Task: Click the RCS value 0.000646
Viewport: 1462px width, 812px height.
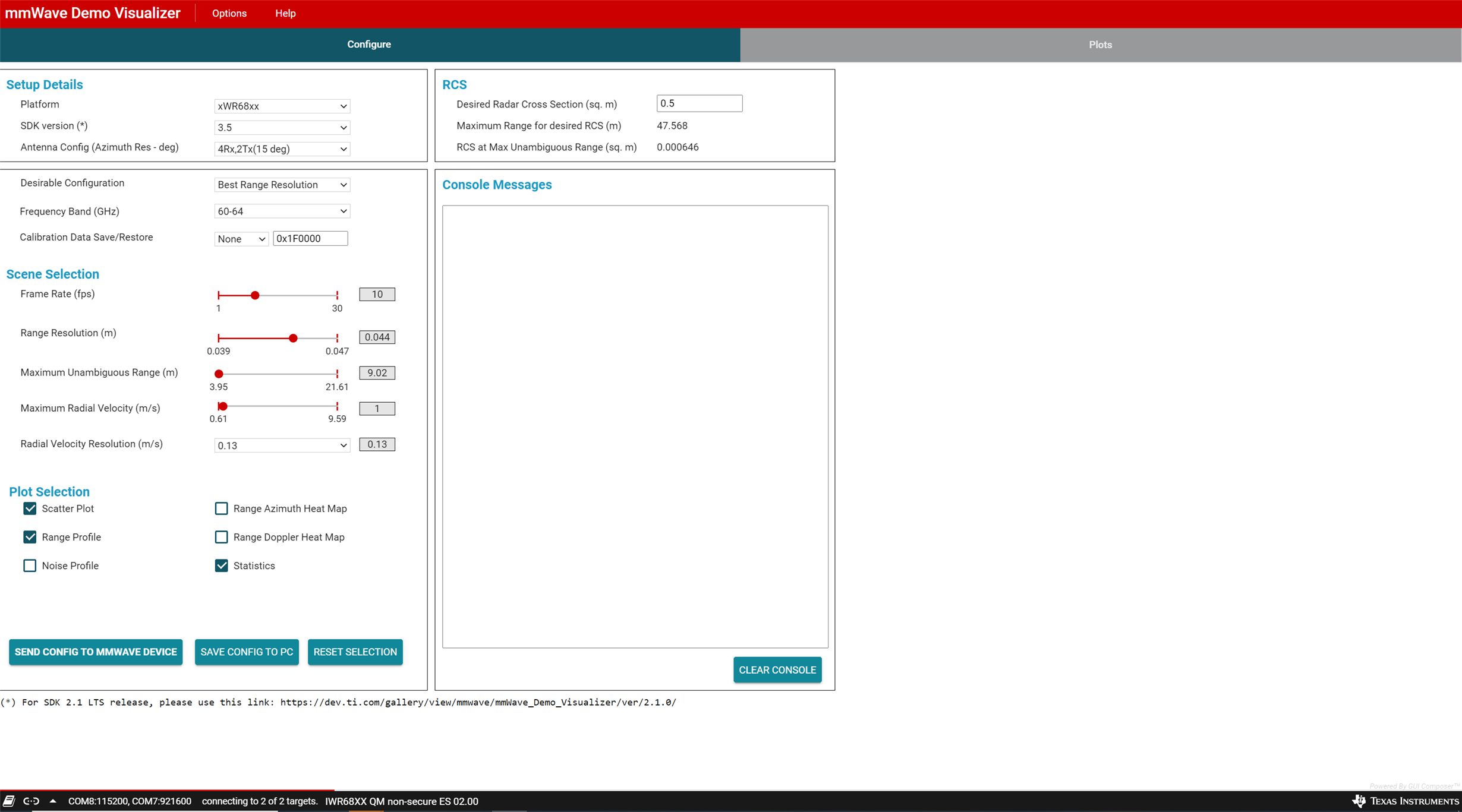Action: pos(678,147)
